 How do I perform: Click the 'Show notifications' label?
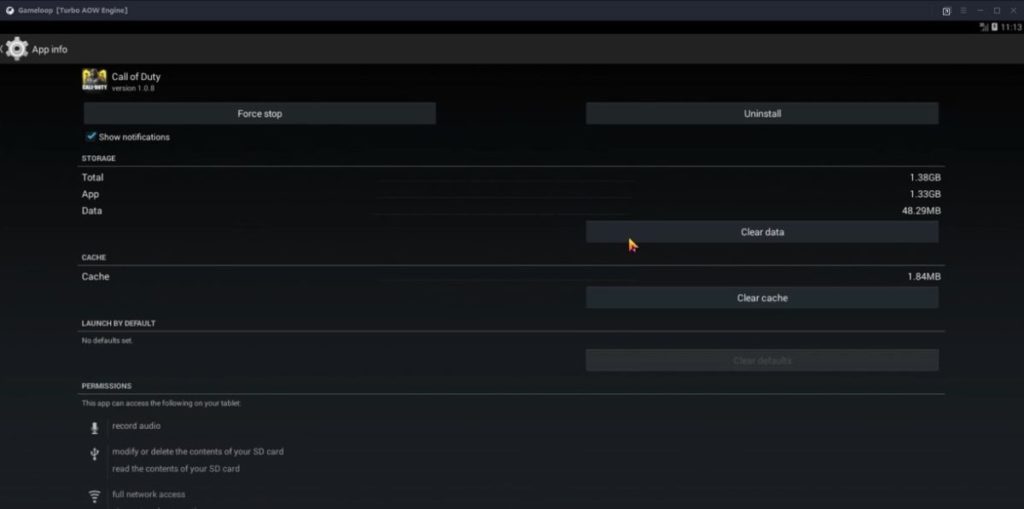point(134,137)
